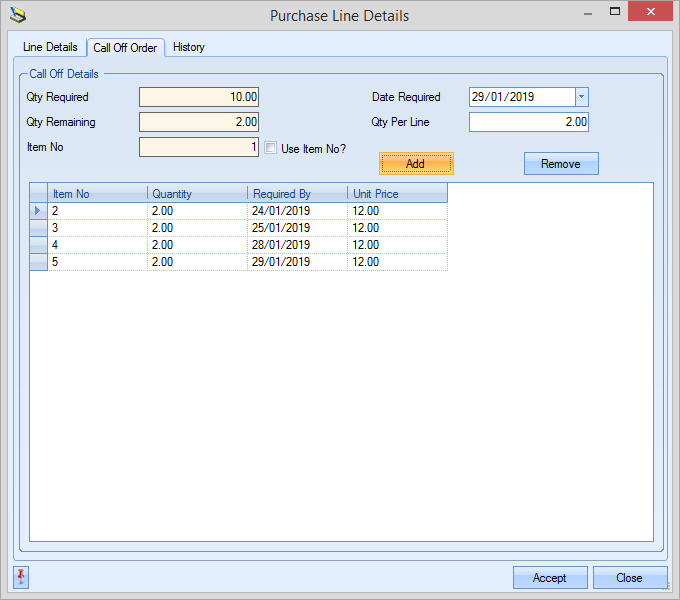Sort by the Unit Price column header
This screenshot has width=680, height=600.
point(396,194)
